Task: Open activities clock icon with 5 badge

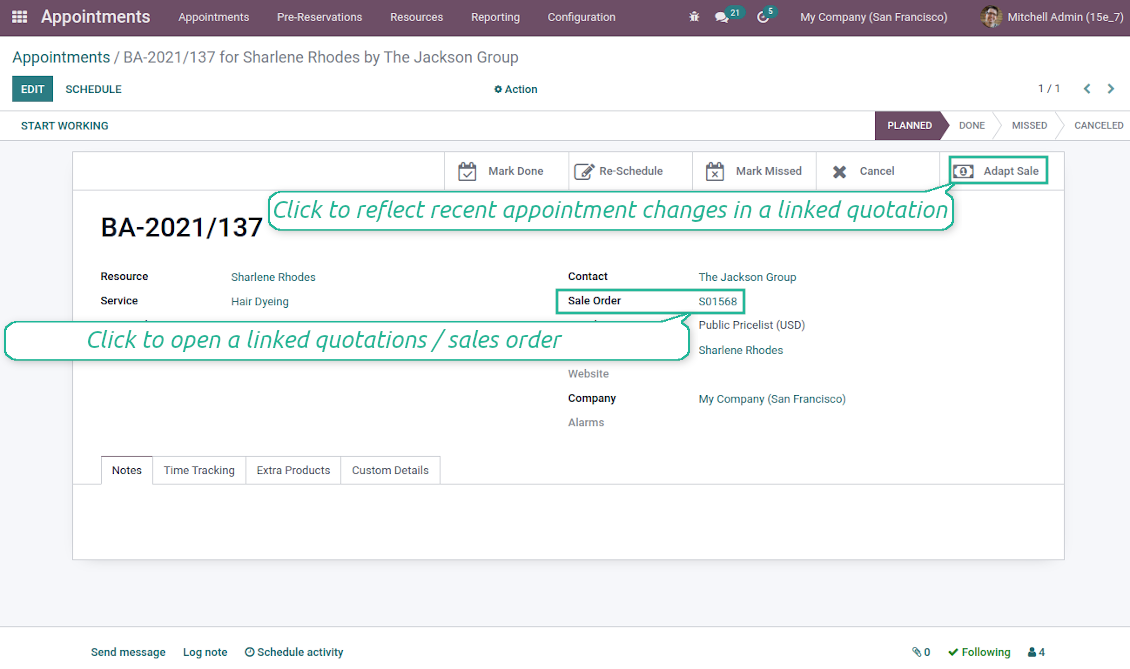Action: (762, 17)
